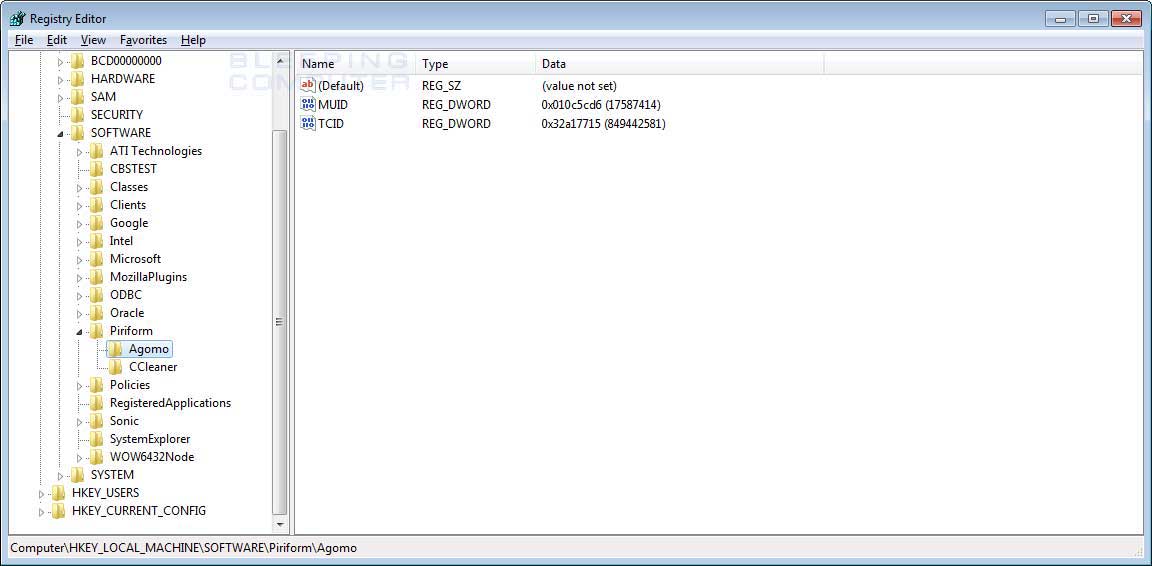Click the MUID DWORD value icon
The height and width of the screenshot is (566, 1152).
[308, 105]
